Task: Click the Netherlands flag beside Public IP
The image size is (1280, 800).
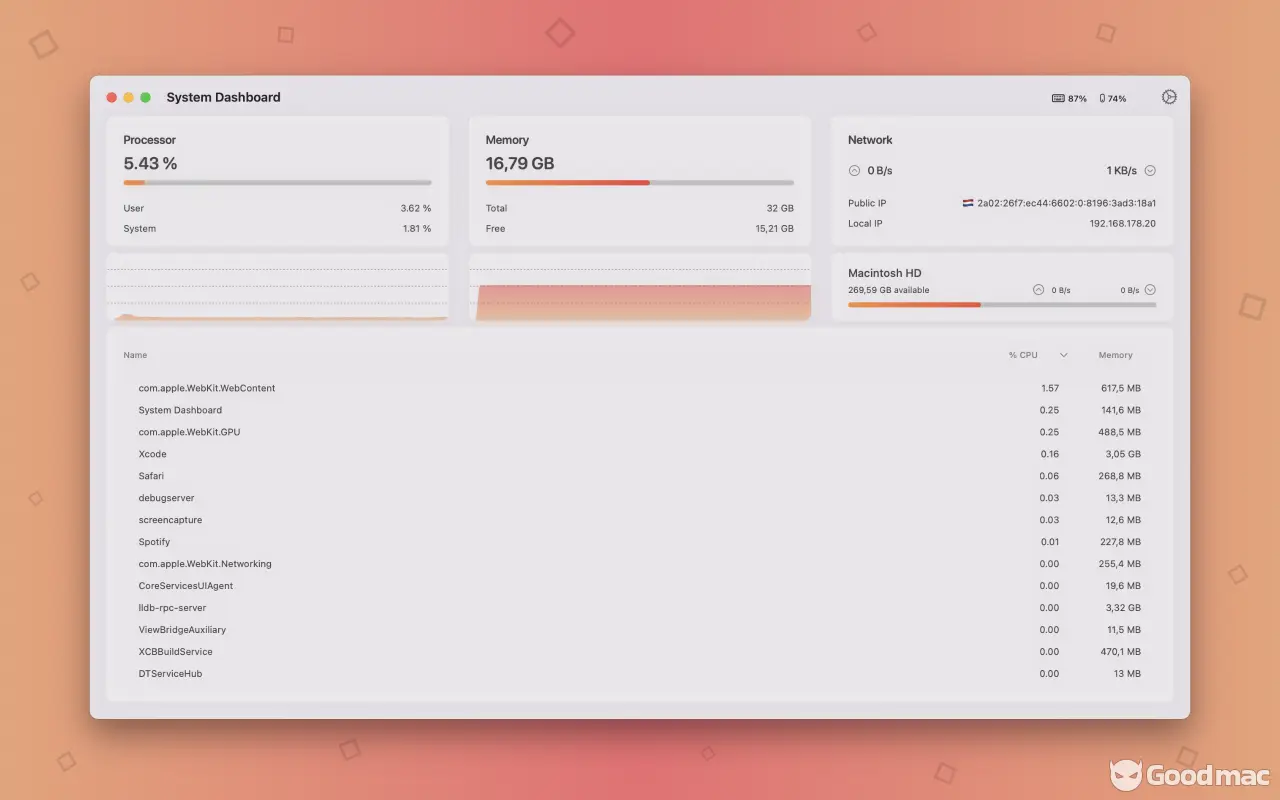Action: click(968, 203)
